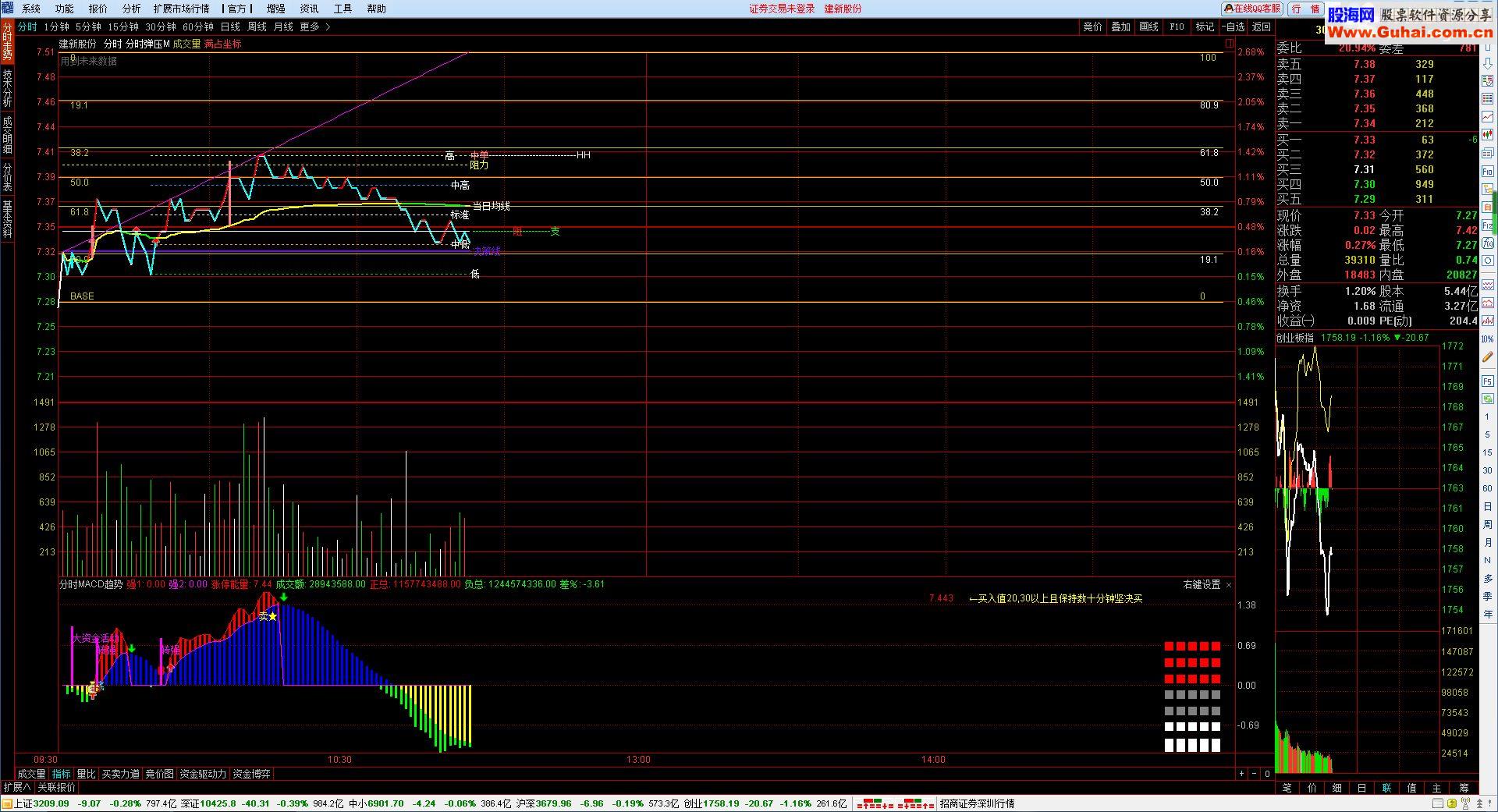The image size is (1498, 812).
Task: Expand the 更多 periods list
Action: 315,27
